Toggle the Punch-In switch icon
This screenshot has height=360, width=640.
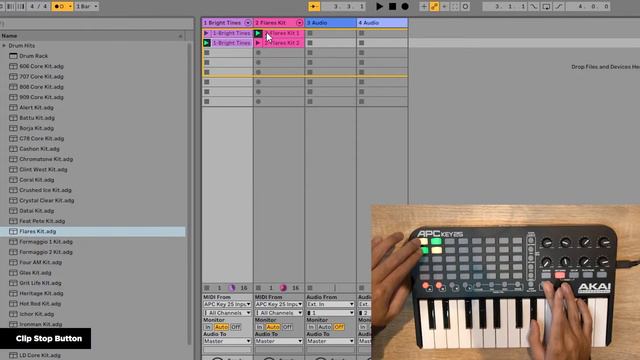point(533,7)
